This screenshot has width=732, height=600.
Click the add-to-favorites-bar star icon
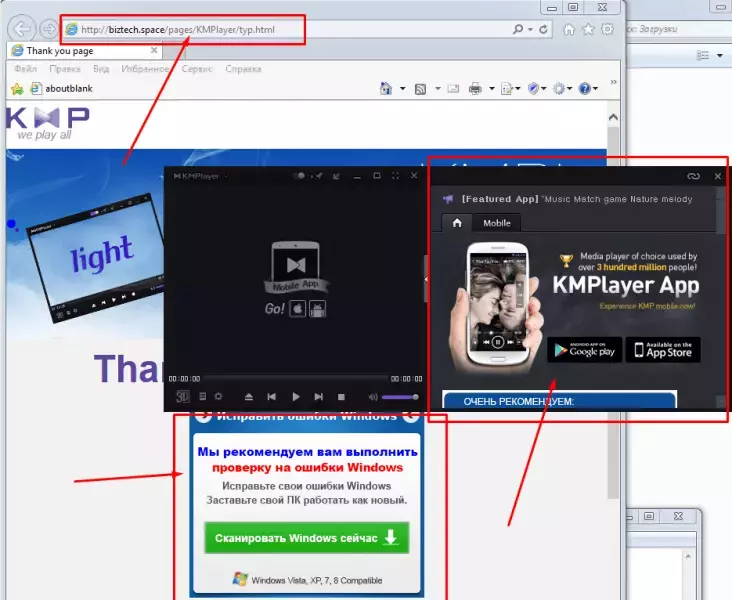tap(17, 89)
